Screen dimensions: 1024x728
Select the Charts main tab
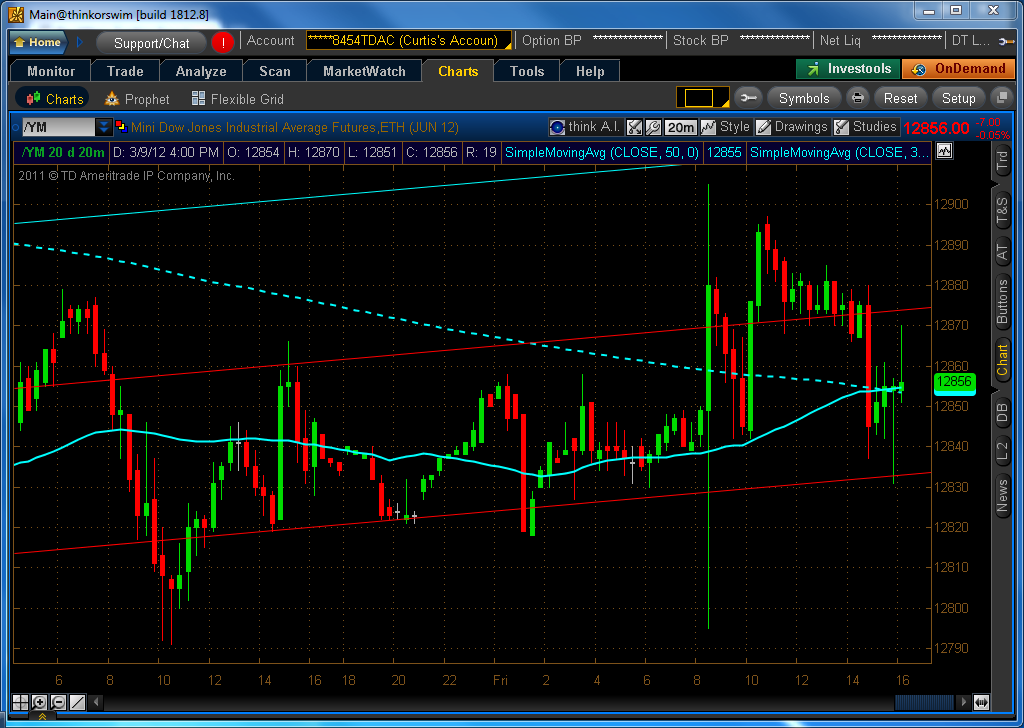(458, 71)
